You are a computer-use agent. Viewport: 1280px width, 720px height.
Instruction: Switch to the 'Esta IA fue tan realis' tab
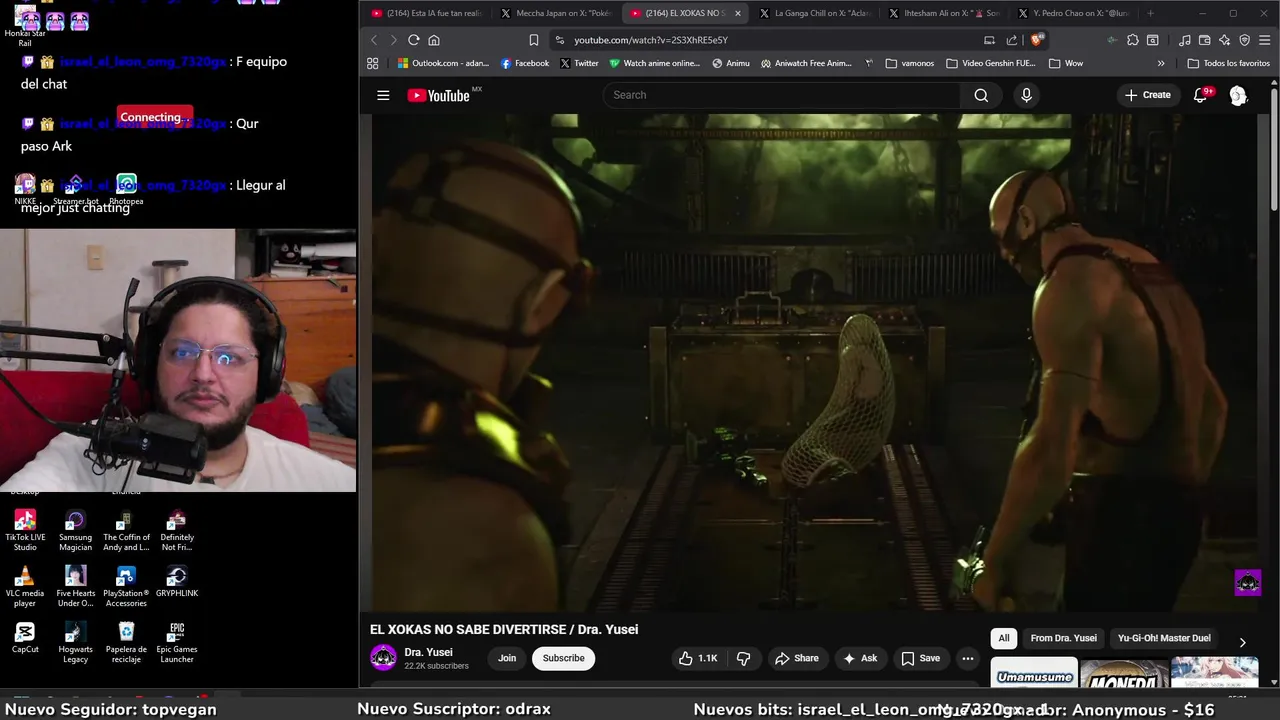426,13
